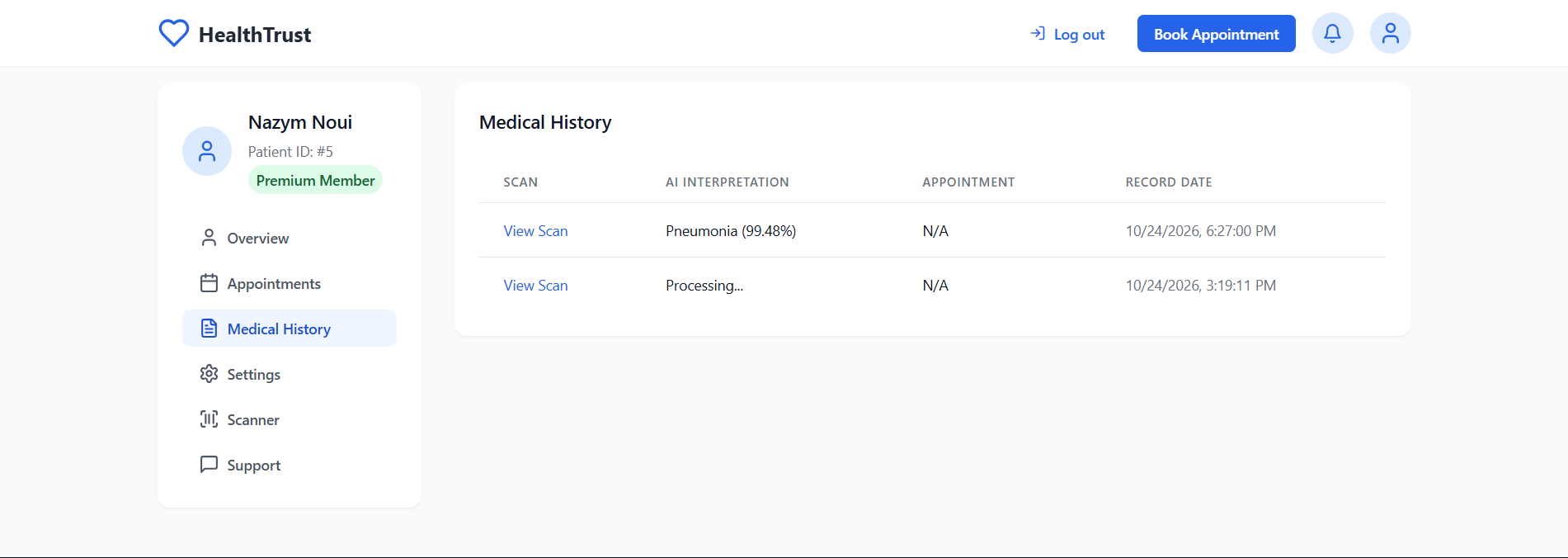Image resolution: width=1568 pixels, height=558 pixels.
Task: Go to the Overview section
Action: click(289, 238)
